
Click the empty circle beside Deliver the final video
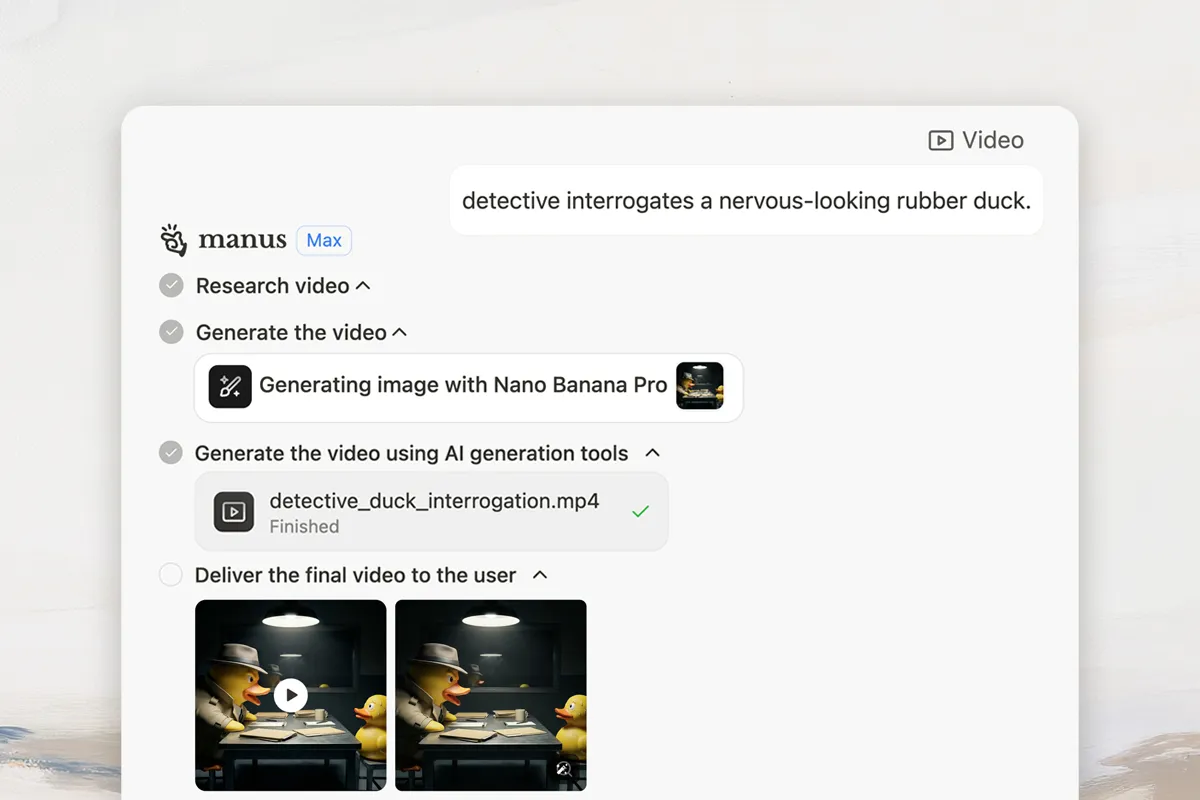[x=172, y=575]
